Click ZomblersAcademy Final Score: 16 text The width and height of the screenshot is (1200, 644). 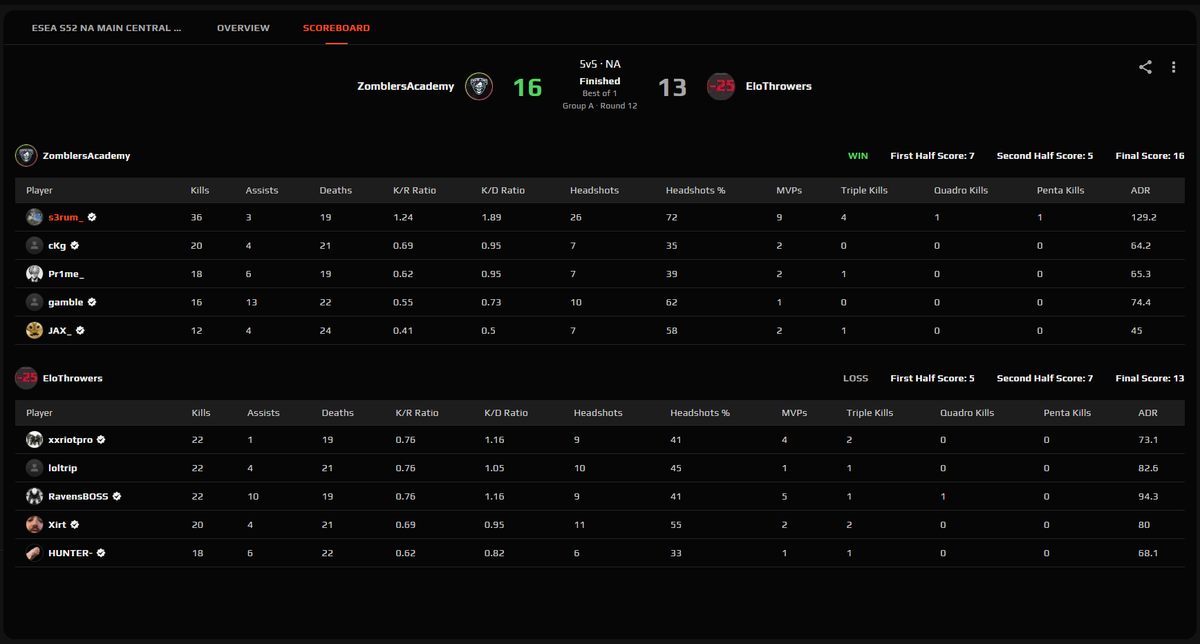tap(1150, 156)
